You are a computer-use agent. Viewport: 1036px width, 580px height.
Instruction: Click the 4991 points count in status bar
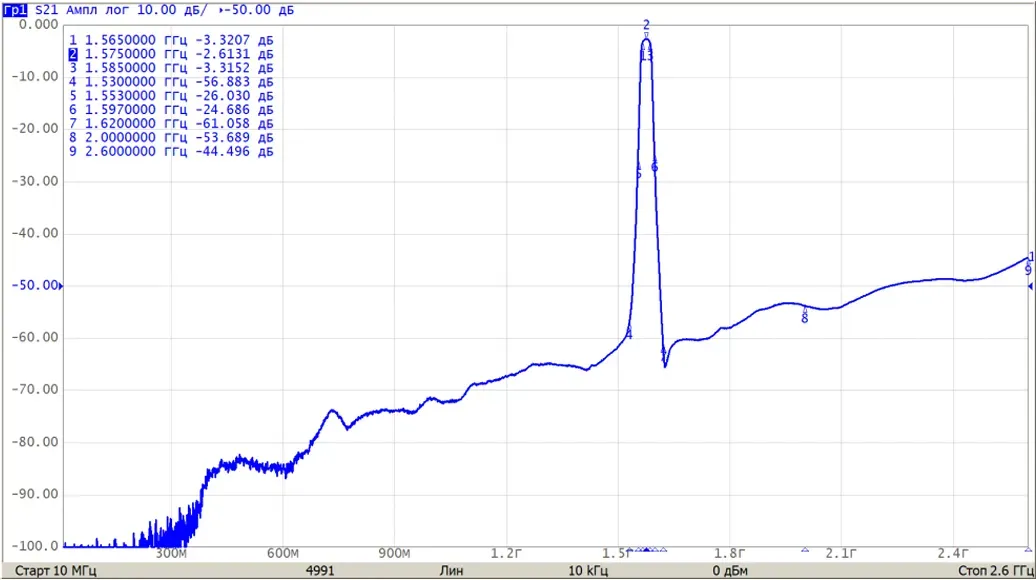tap(320, 571)
